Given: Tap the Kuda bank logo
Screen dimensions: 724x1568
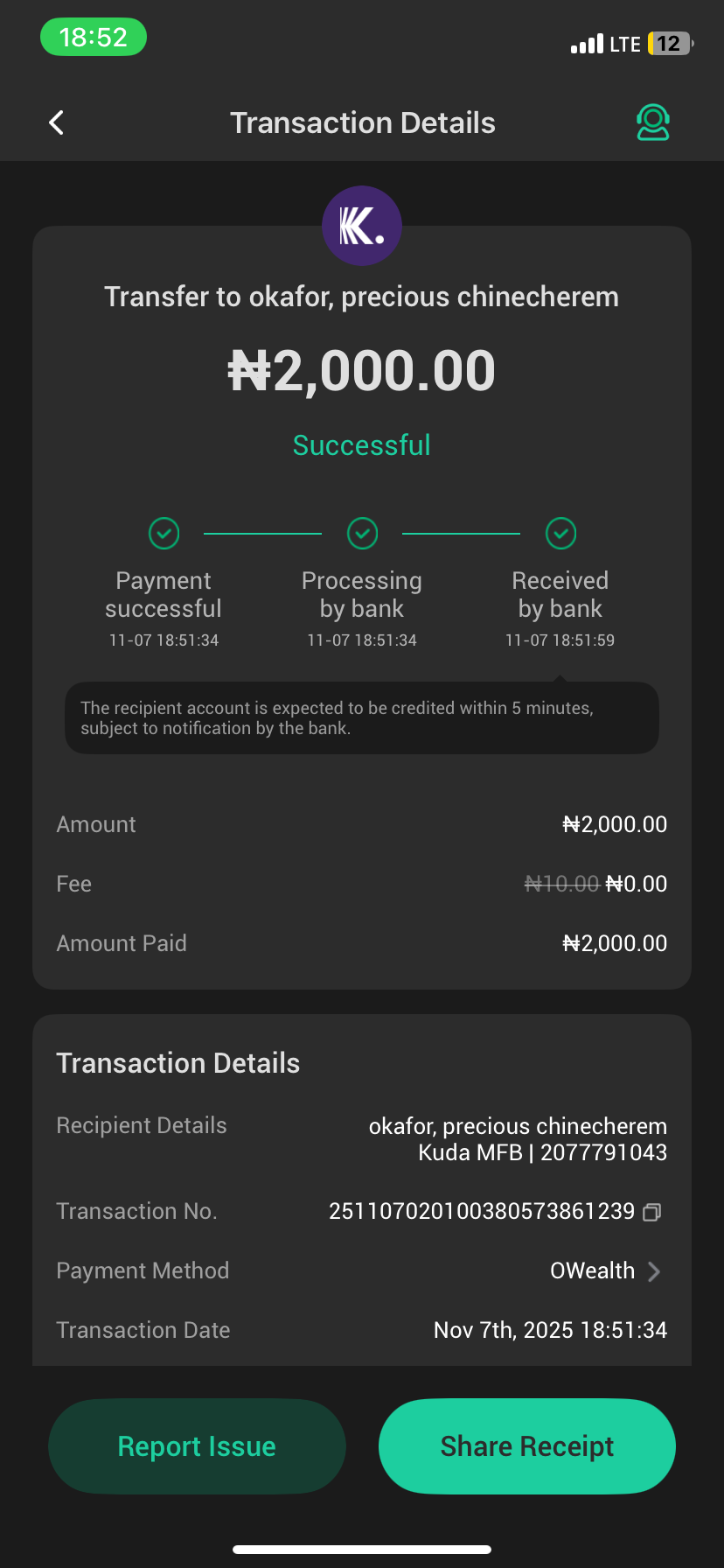Looking at the screenshot, I should 362,226.
